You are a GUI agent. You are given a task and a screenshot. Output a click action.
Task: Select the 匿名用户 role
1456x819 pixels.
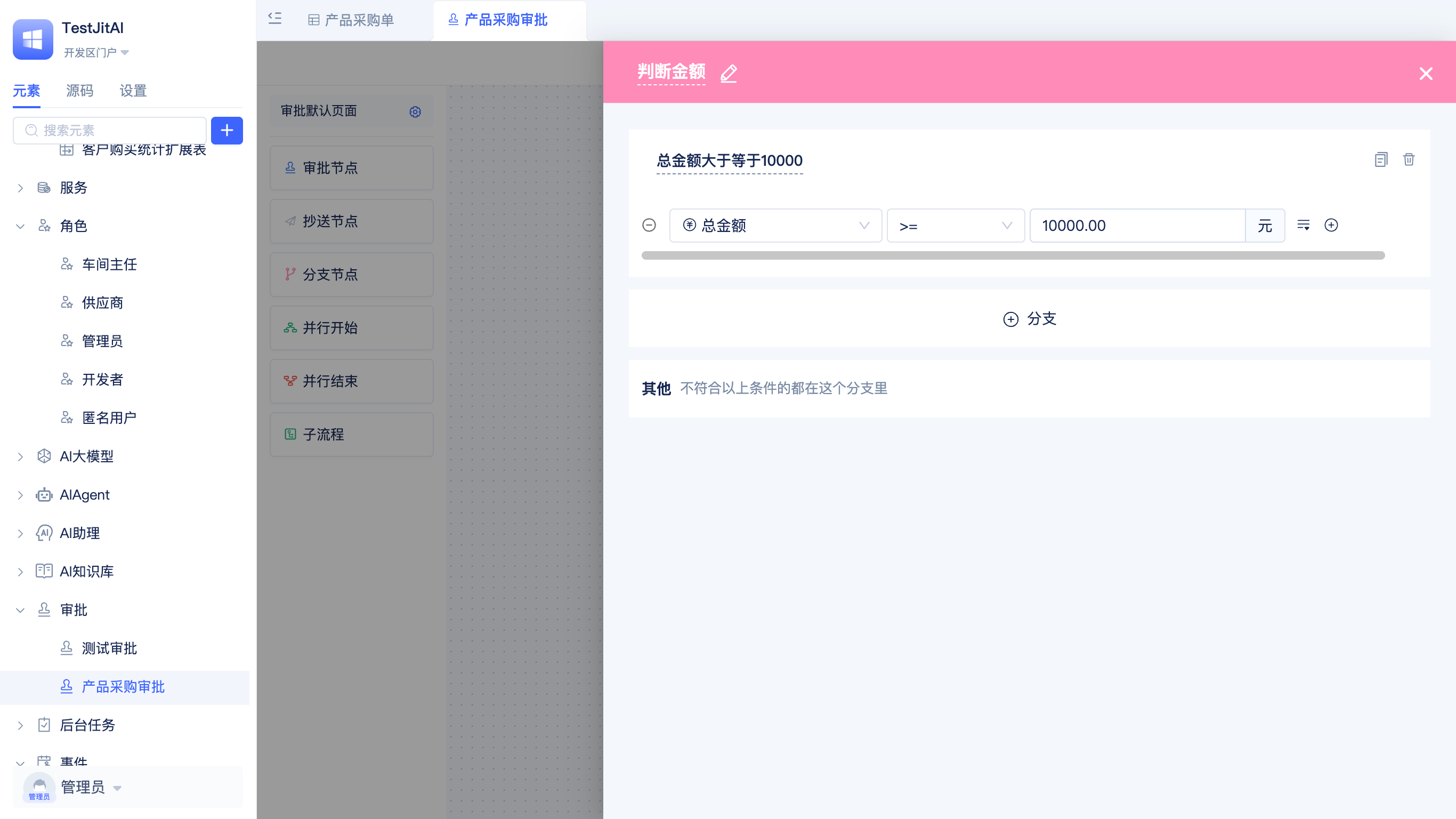point(110,418)
